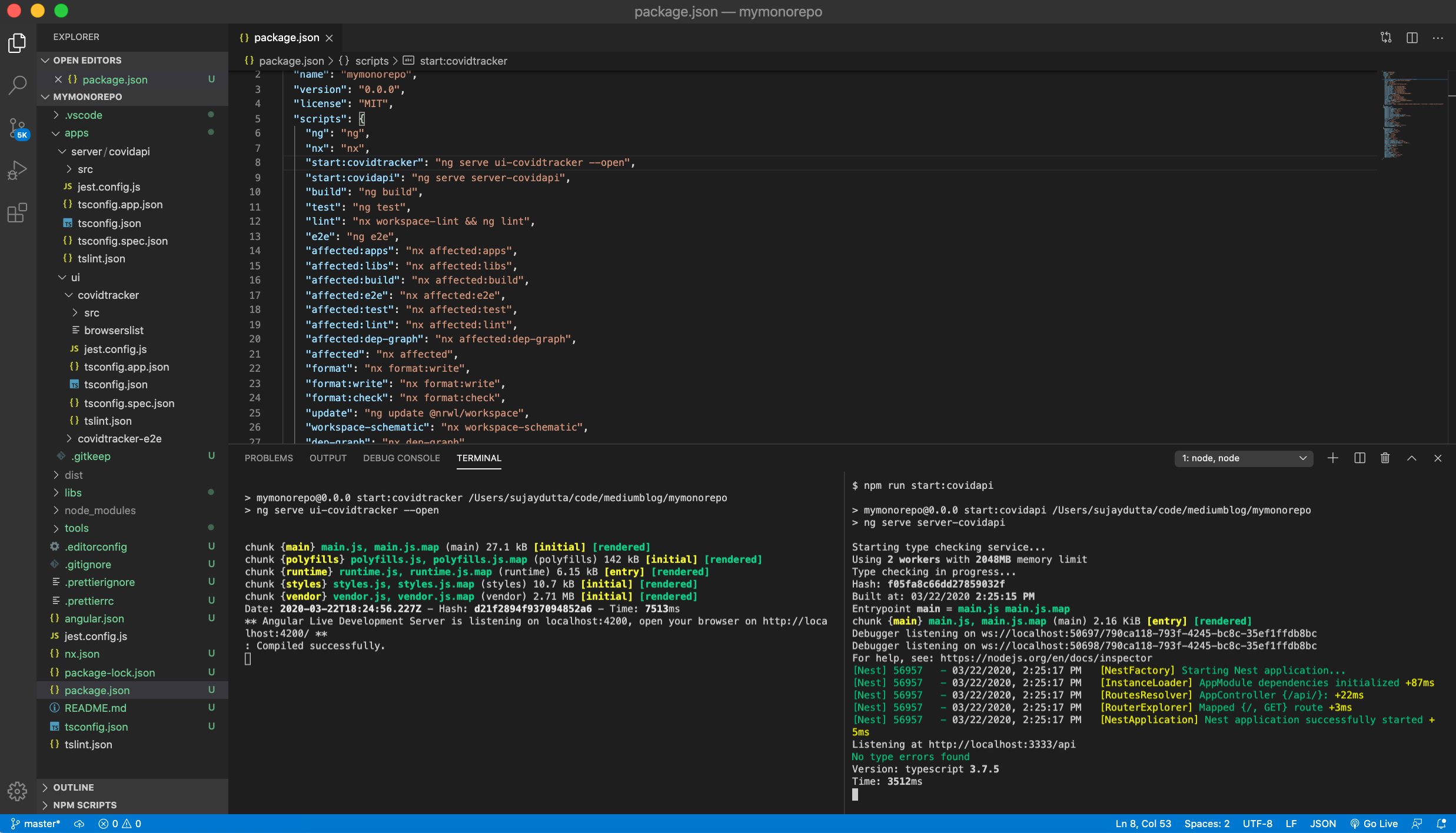Switch to the PROBLEMS tab

(x=268, y=458)
